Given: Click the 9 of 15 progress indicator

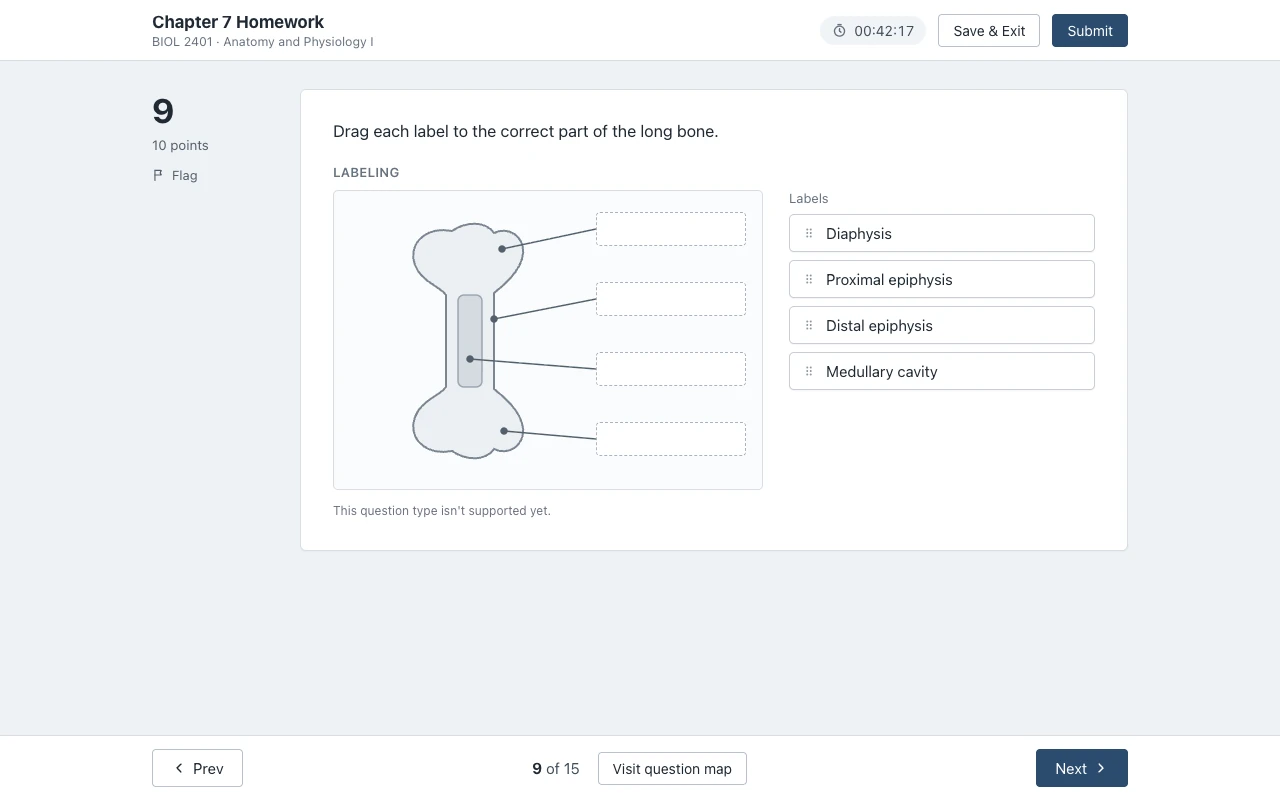Looking at the screenshot, I should point(556,768).
